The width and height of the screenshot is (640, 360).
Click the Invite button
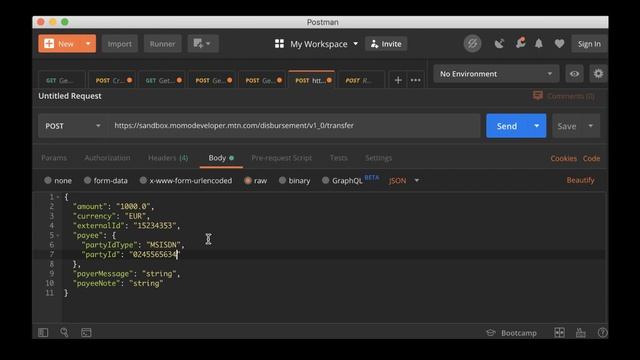click(x=386, y=44)
